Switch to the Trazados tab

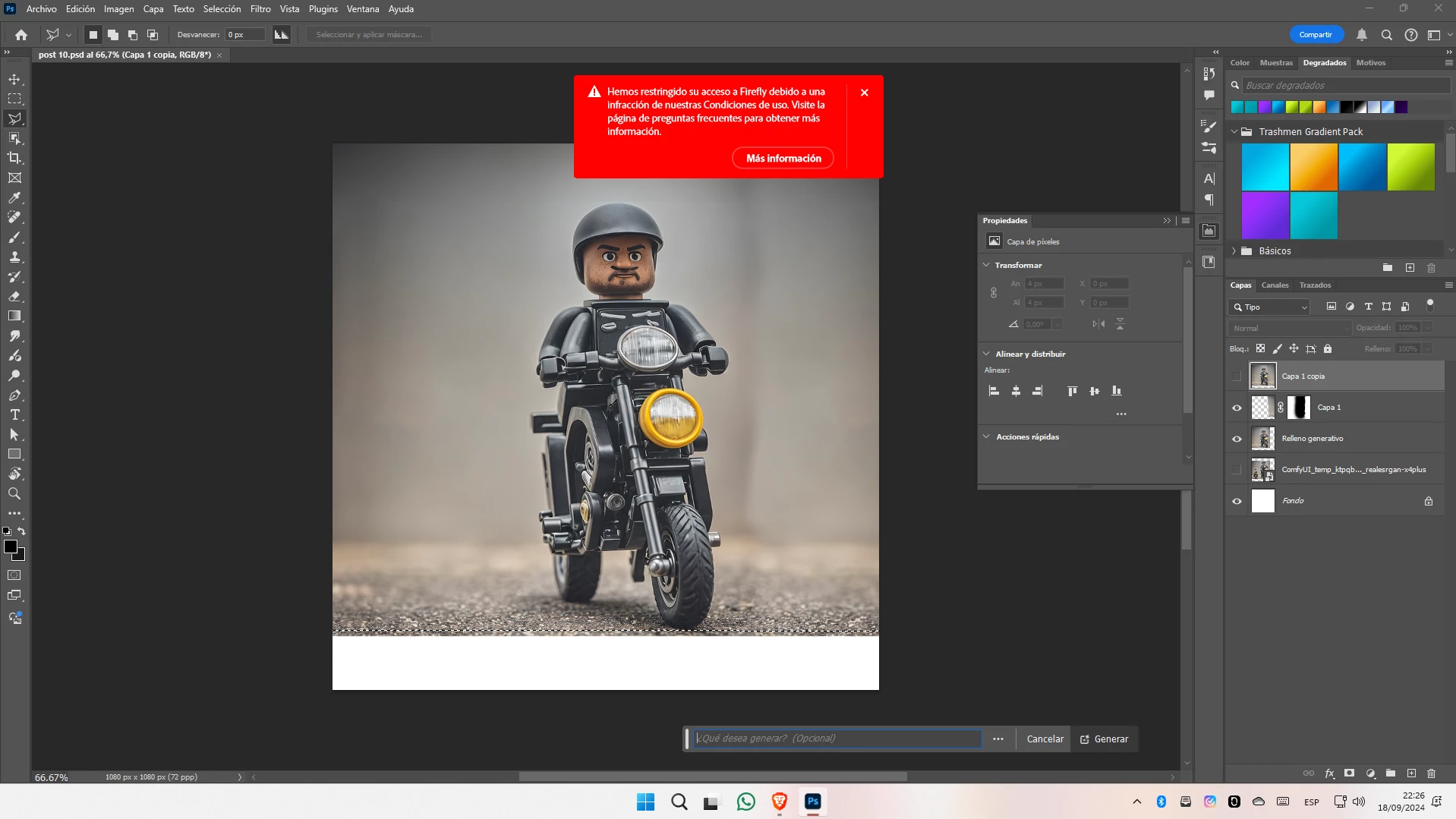coord(1315,285)
